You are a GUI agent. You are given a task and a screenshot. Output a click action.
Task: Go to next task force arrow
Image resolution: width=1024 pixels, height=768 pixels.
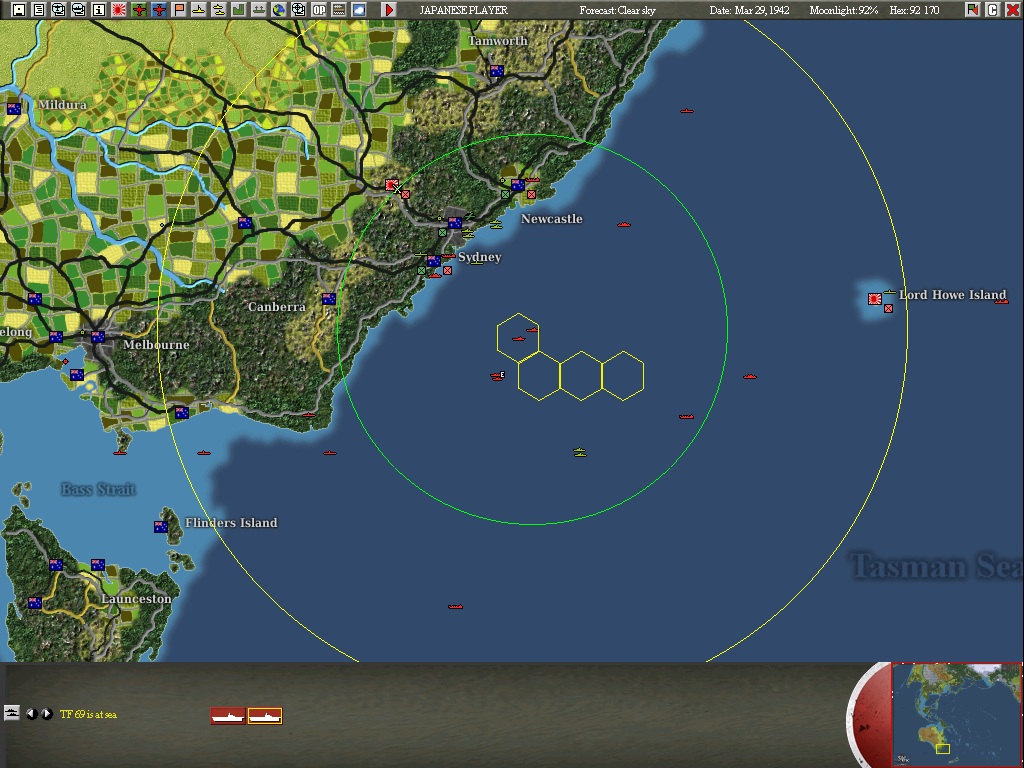tap(47, 714)
